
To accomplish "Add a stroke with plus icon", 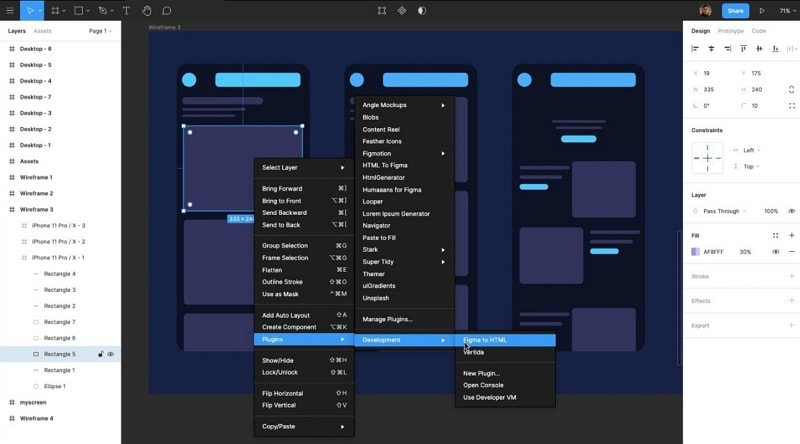I will [x=791, y=276].
